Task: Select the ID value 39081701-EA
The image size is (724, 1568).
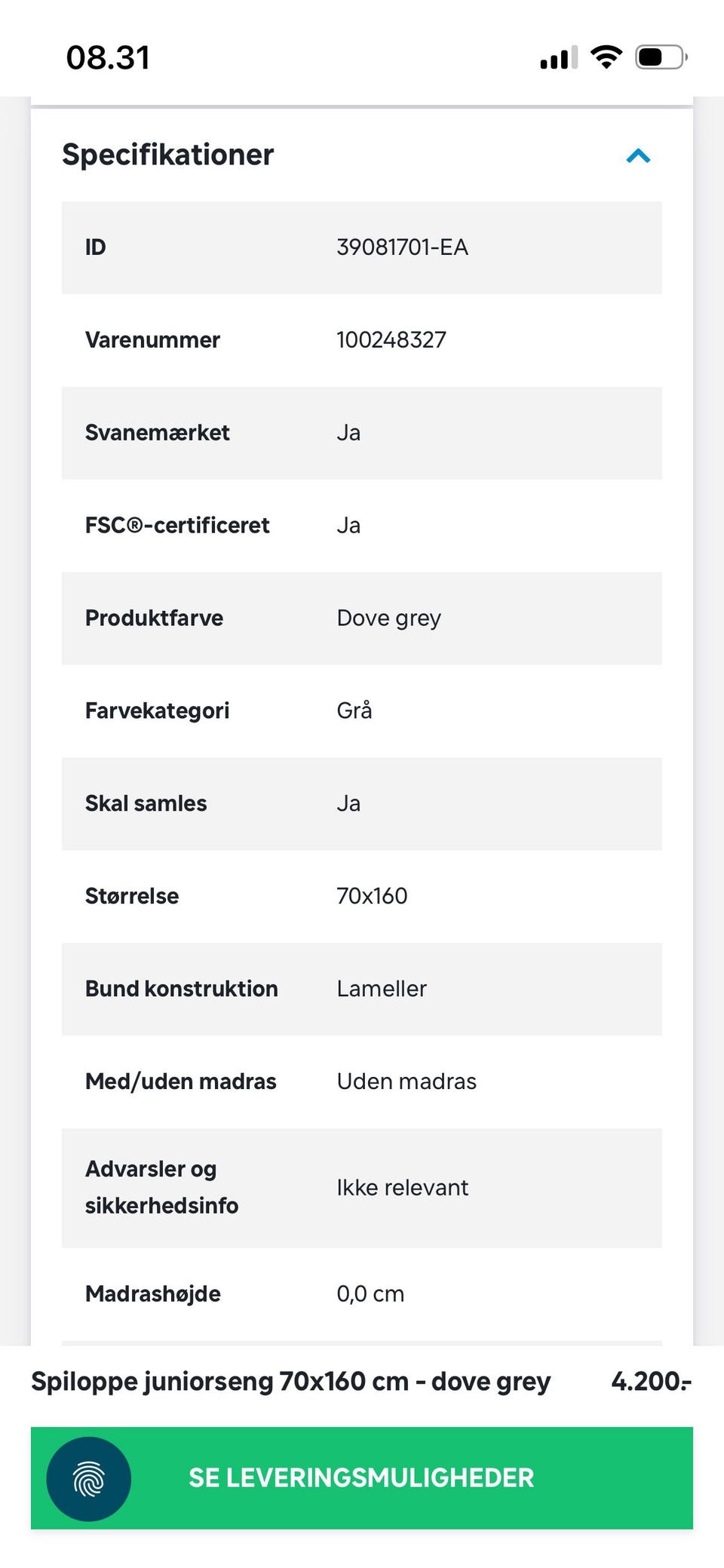Action: pos(402,247)
